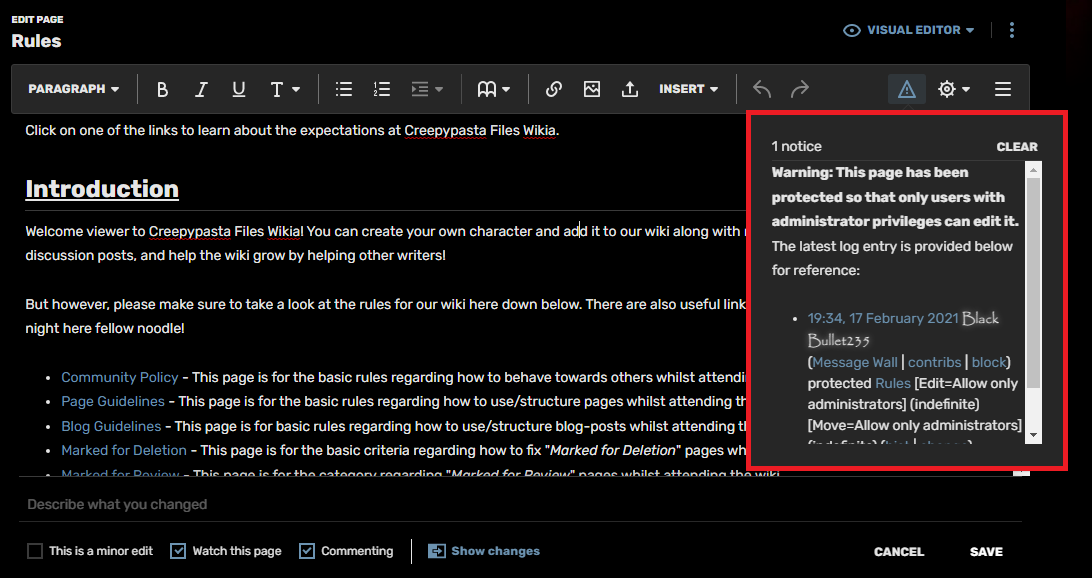This screenshot has height=578, width=1092.
Task: Switch editor mode via VISUAL EDITOR
Action: (909, 31)
